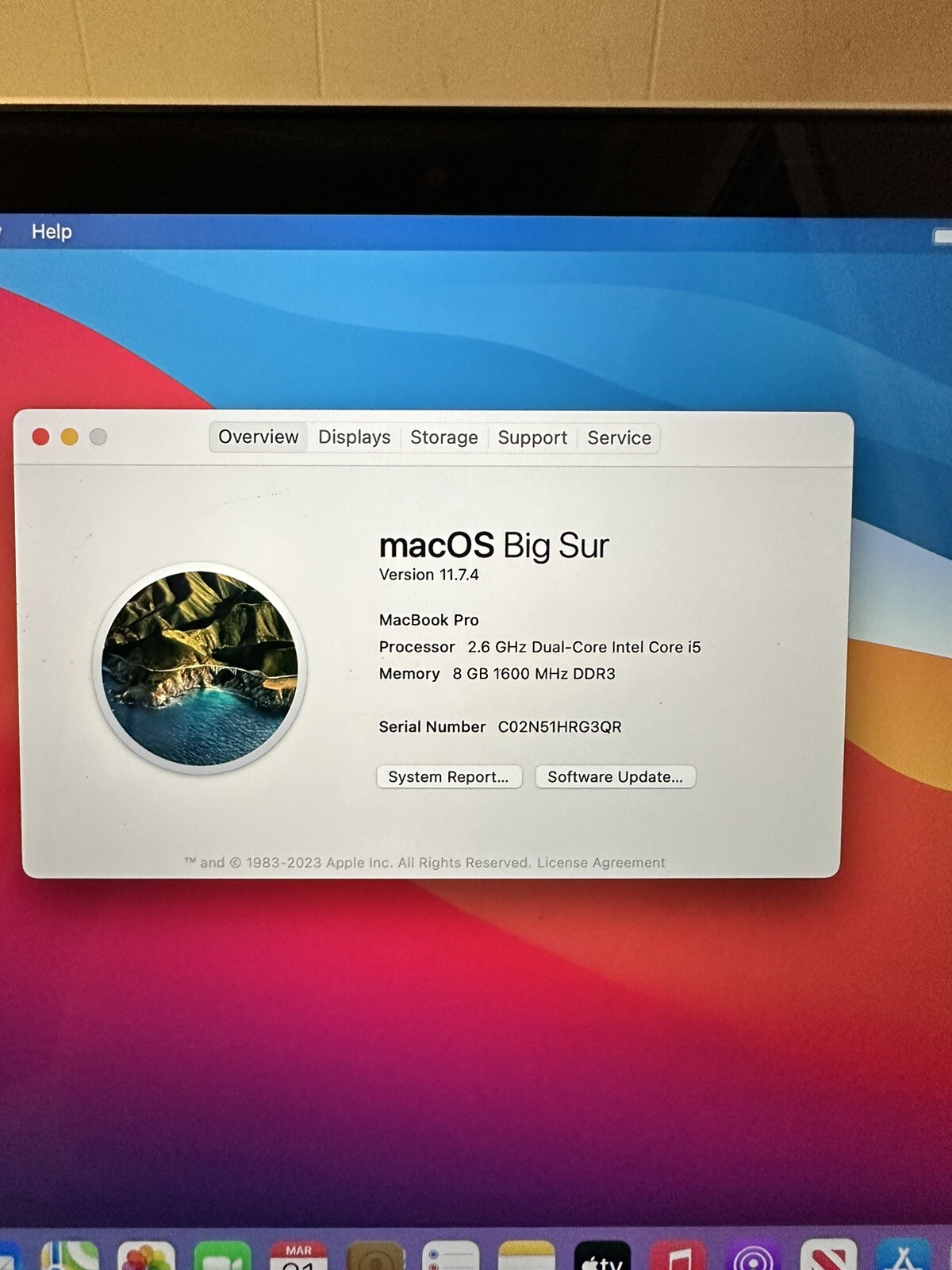Click the MacBook Pro model name

(429, 620)
